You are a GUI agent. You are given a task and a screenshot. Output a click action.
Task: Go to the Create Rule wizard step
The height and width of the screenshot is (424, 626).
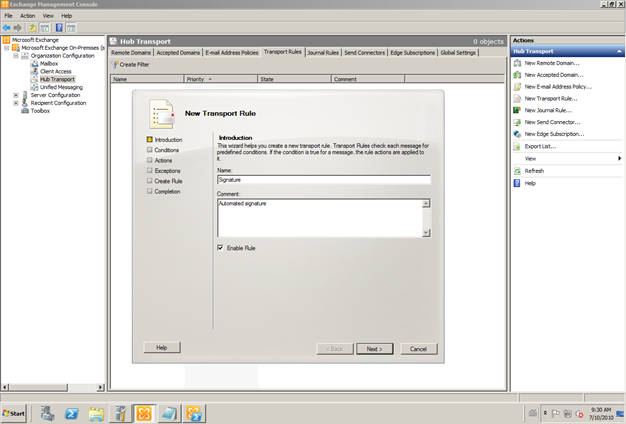point(168,181)
